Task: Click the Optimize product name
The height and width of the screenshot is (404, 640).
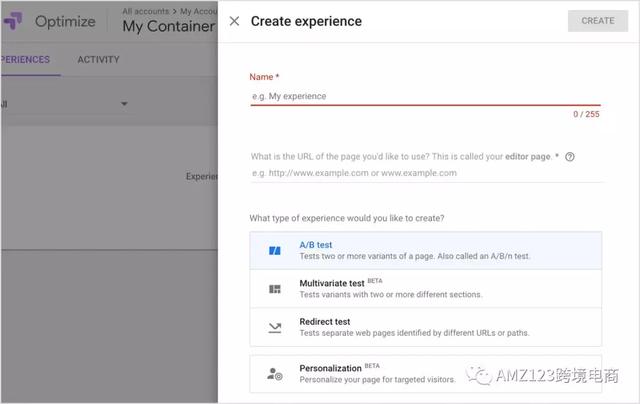Action: 65,21
